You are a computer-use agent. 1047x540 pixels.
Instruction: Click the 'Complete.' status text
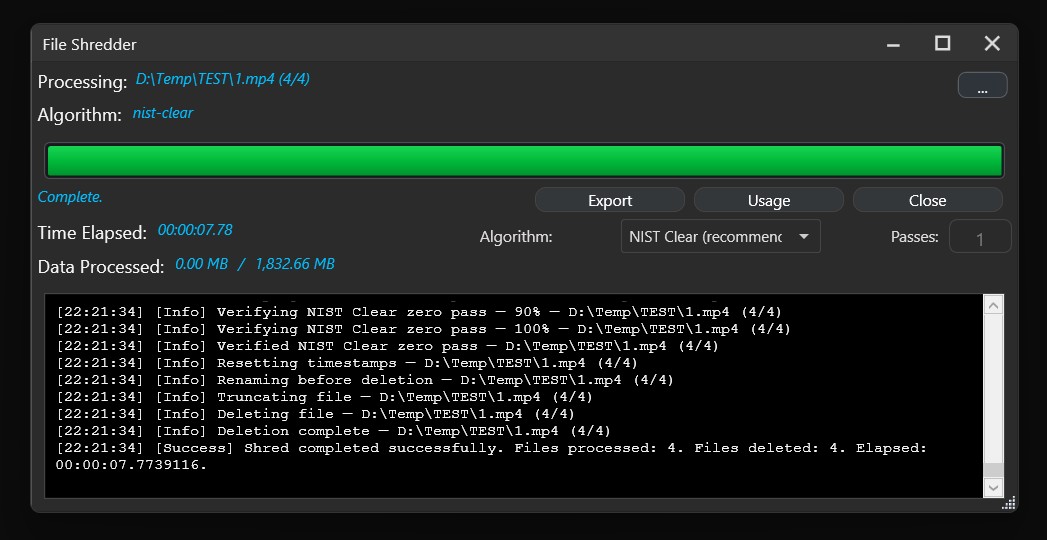point(70,197)
